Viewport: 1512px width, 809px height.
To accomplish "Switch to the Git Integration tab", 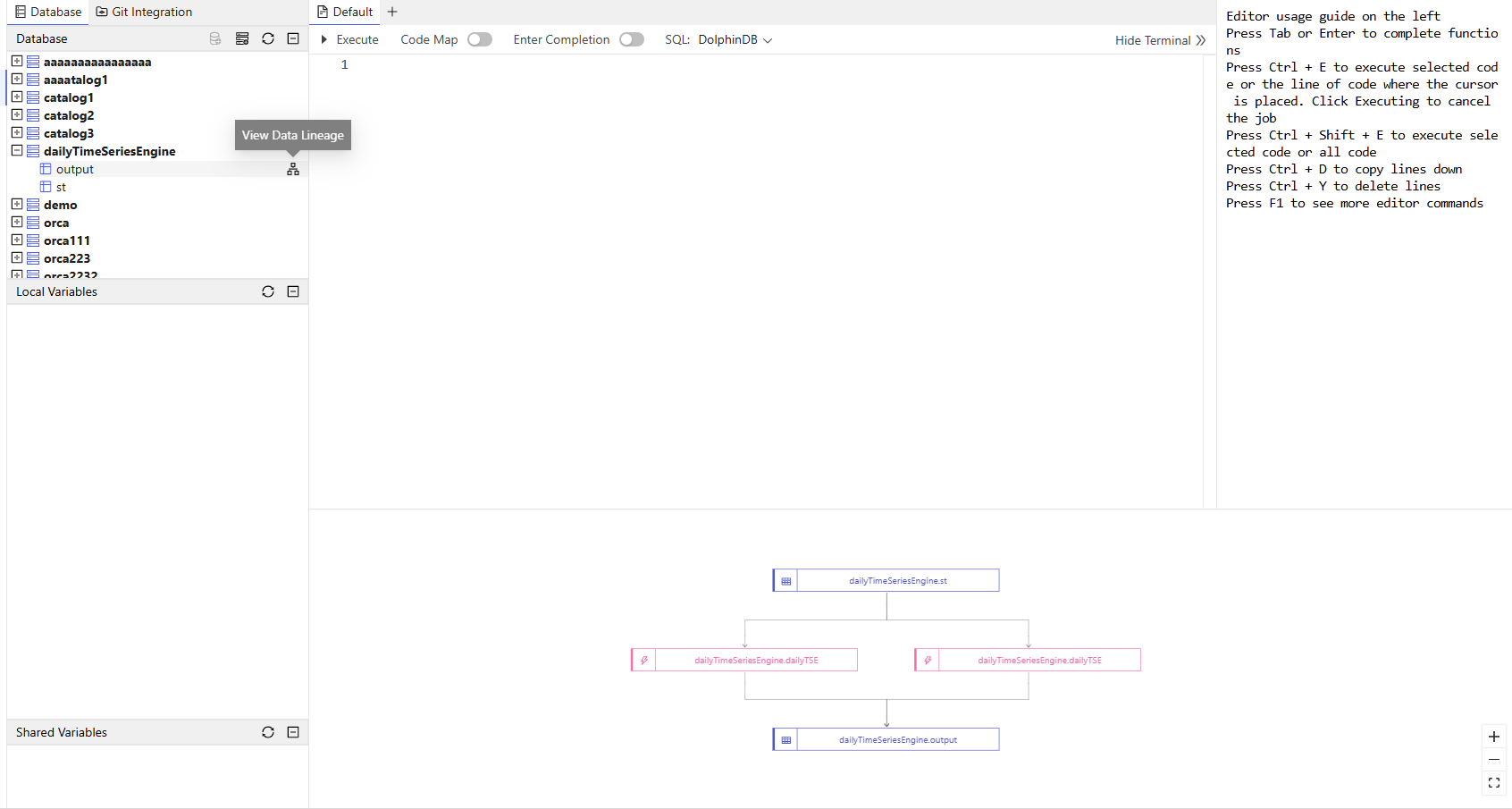I will point(144,12).
